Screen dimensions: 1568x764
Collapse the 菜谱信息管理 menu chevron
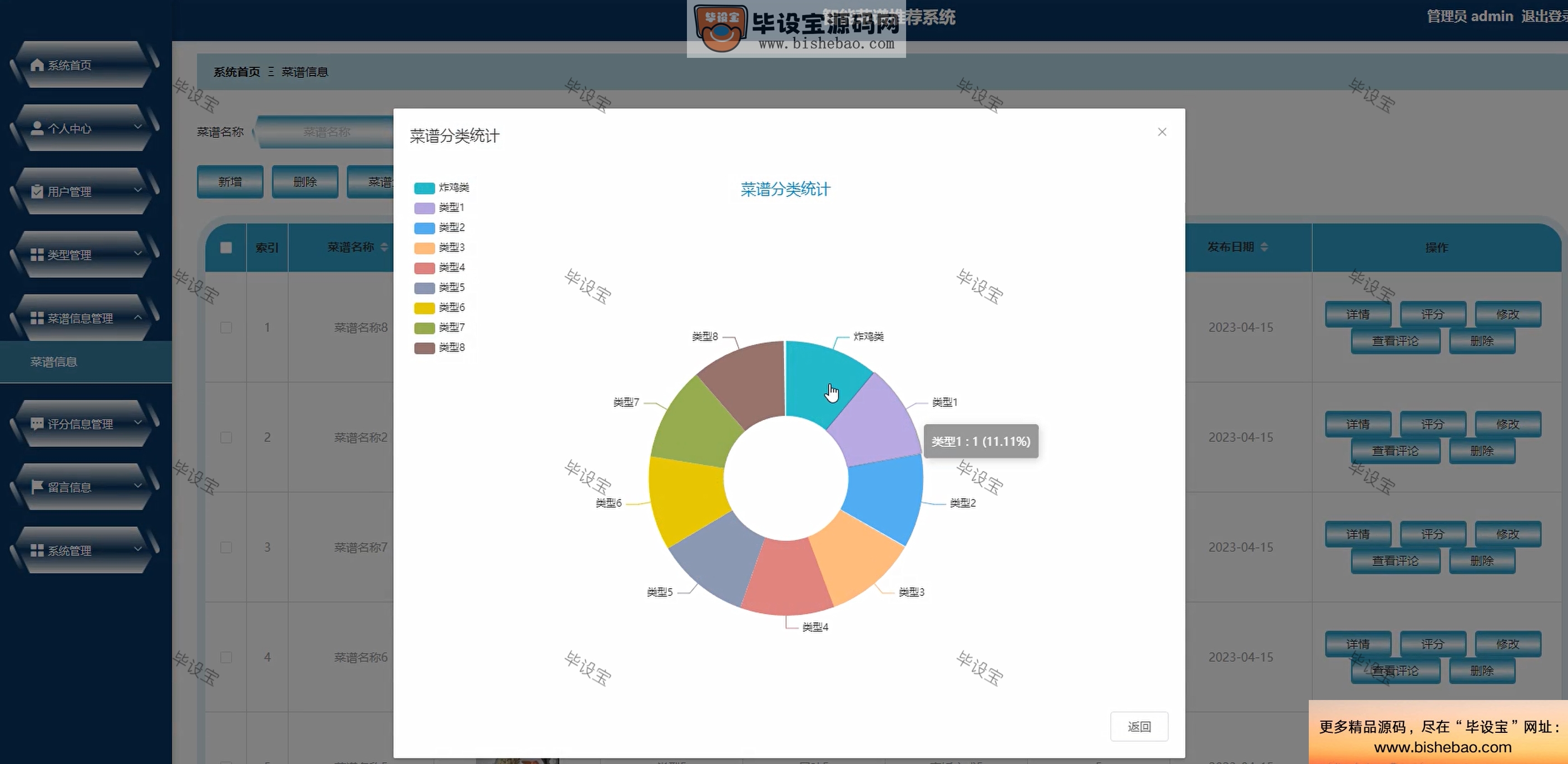coord(137,317)
